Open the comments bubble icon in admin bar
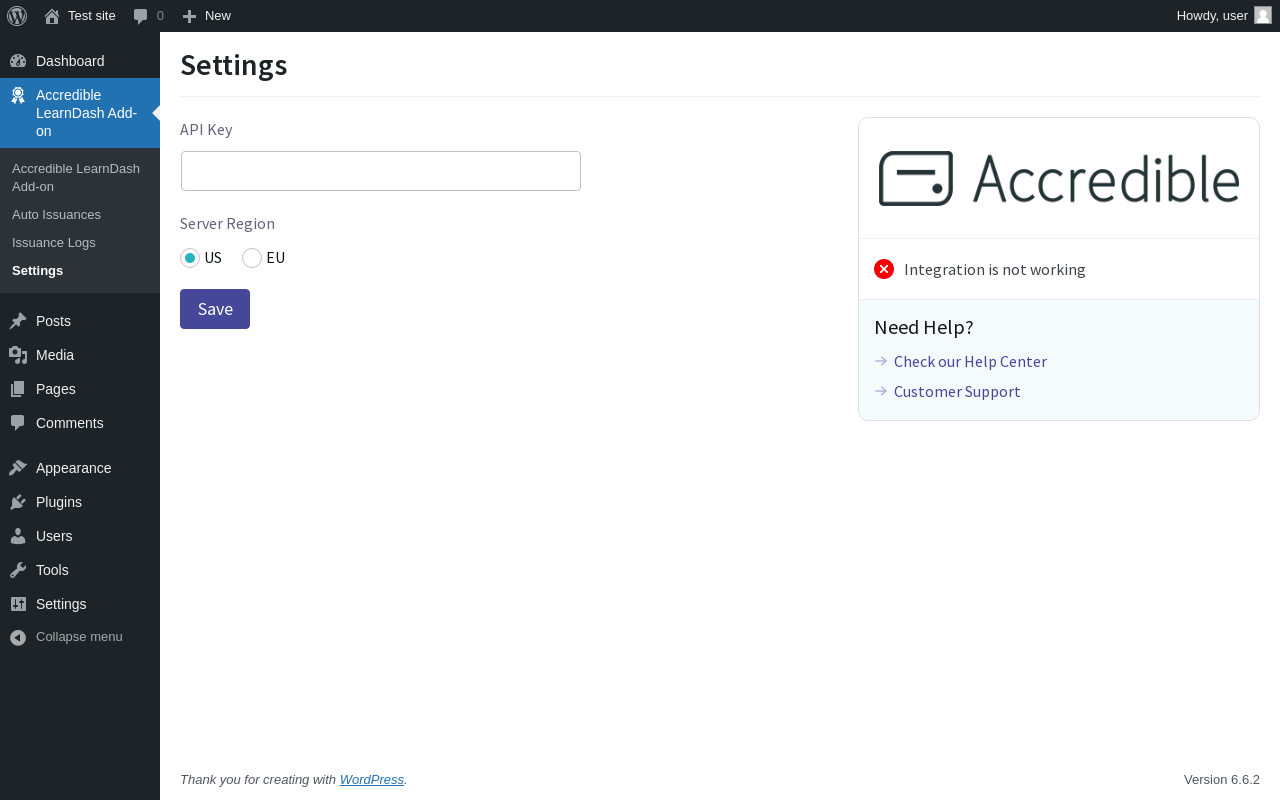Image resolution: width=1280 pixels, height=800 pixels. coord(141,16)
